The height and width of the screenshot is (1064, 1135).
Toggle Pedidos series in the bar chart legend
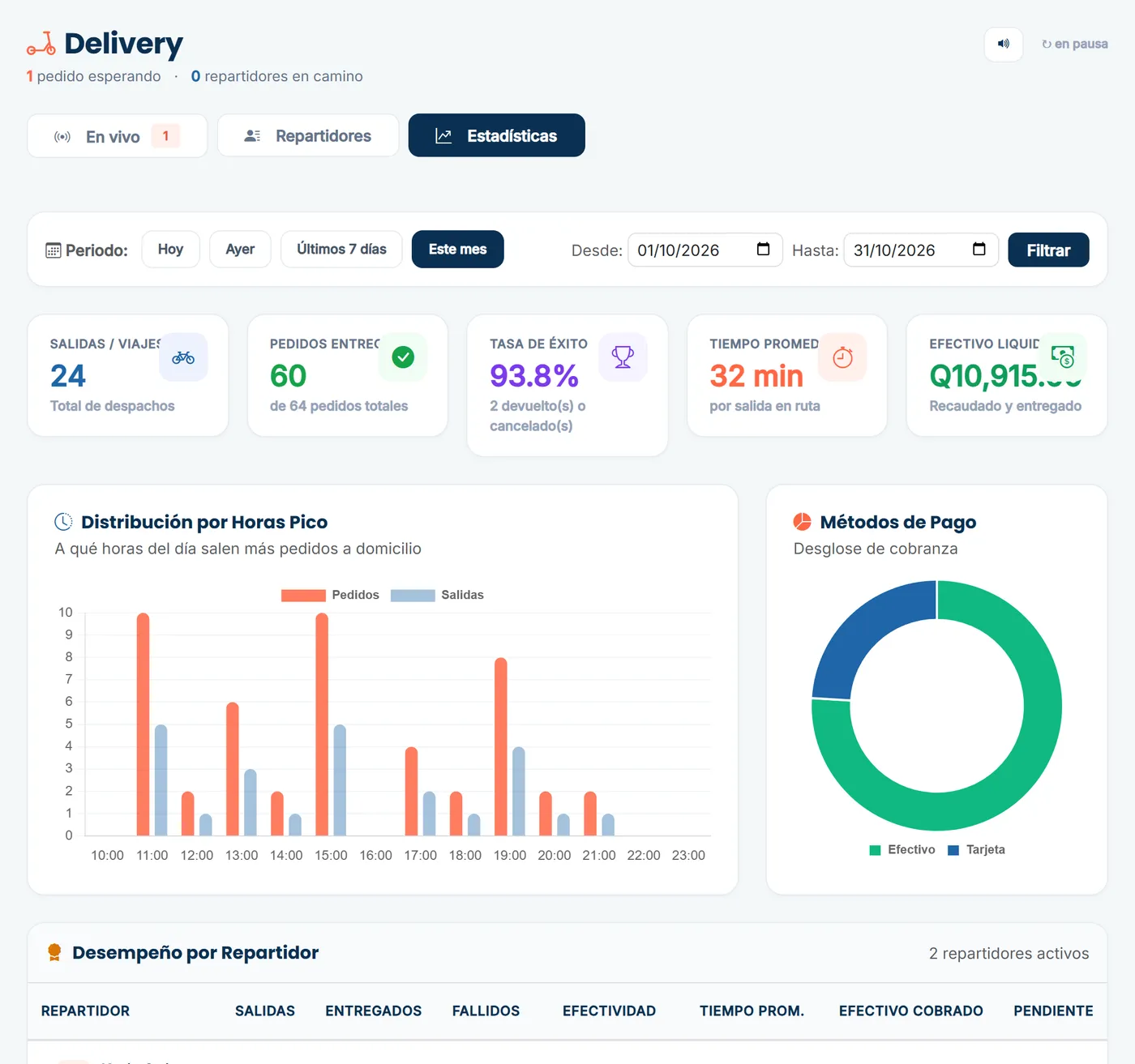tap(330, 595)
